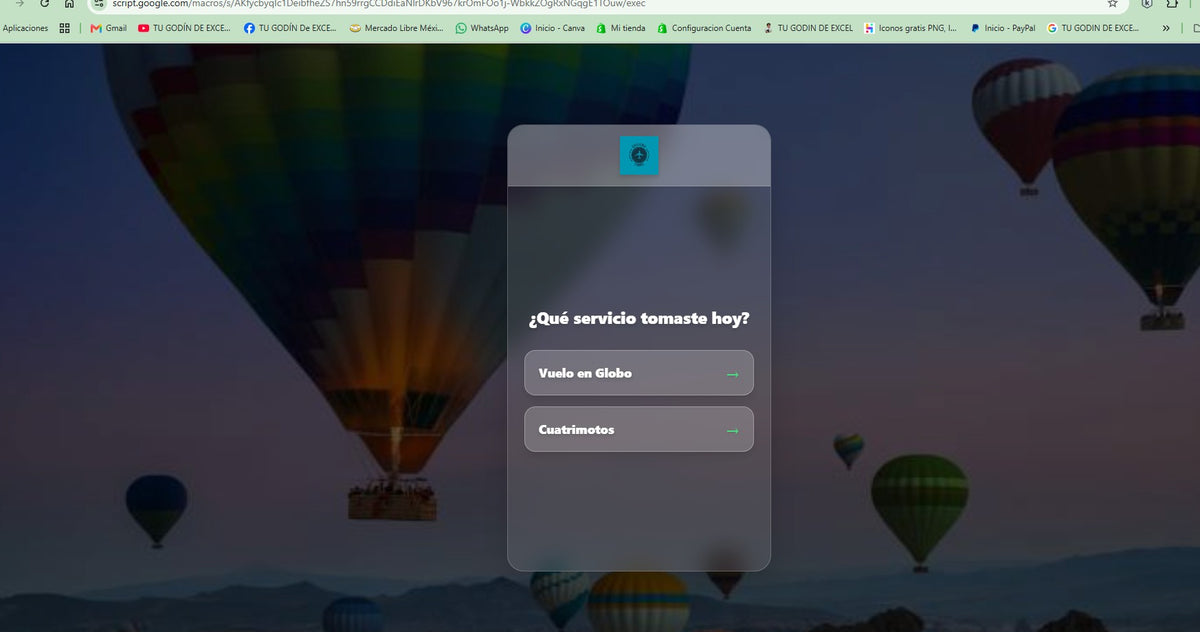Bookmark this page with the star icon
The image size is (1200, 632).
tap(1112, 4)
